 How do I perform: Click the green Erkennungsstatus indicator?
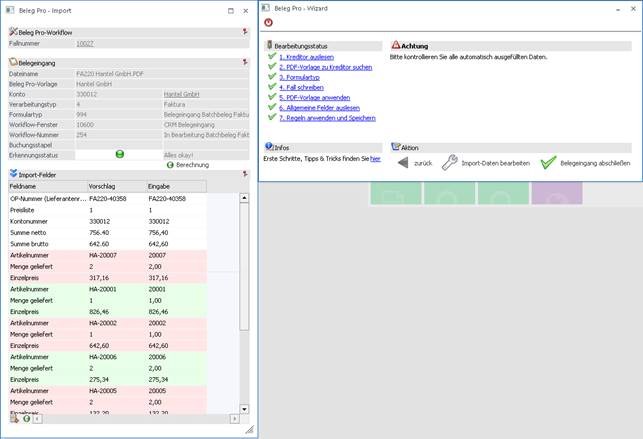[x=119, y=155]
